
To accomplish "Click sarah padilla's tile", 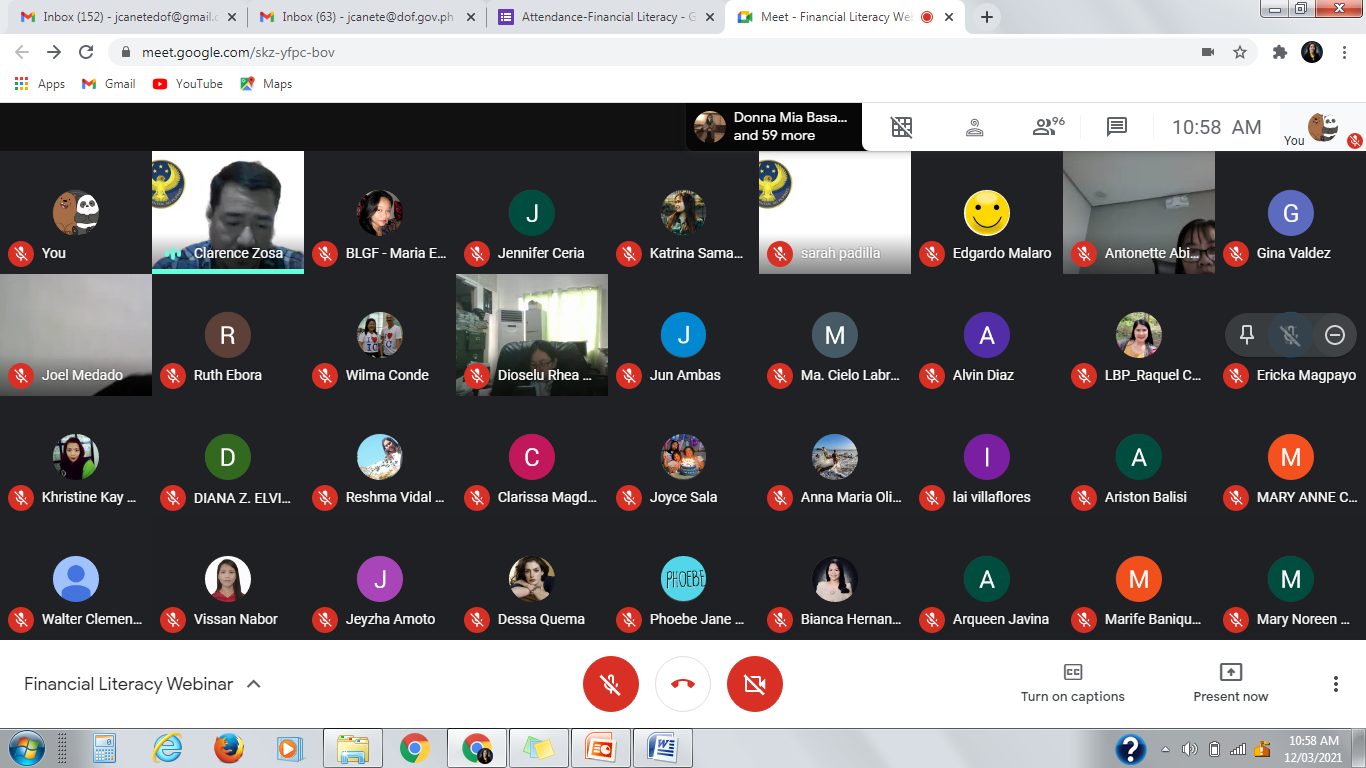I will (x=835, y=212).
